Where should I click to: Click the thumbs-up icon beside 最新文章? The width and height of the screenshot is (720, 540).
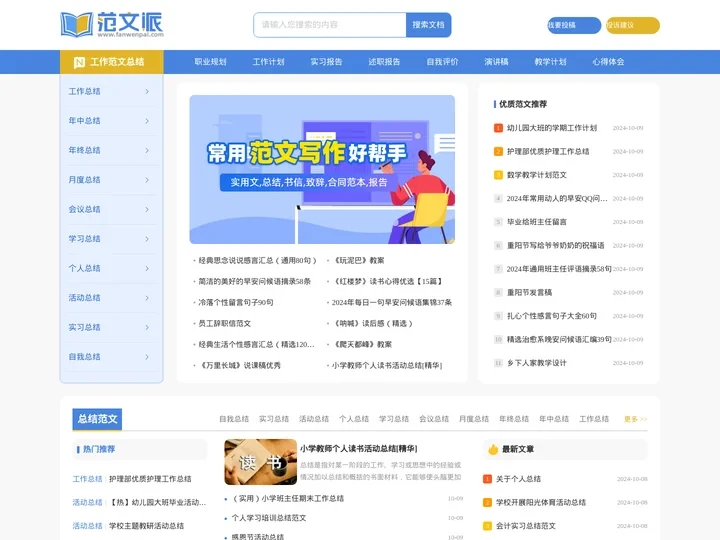coord(493,450)
